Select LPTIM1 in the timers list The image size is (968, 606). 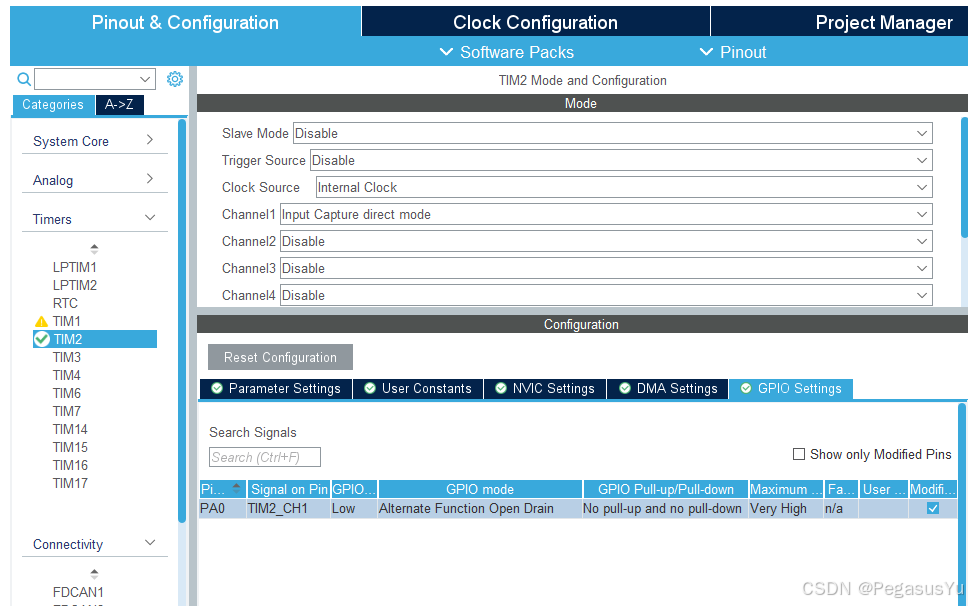click(75, 267)
